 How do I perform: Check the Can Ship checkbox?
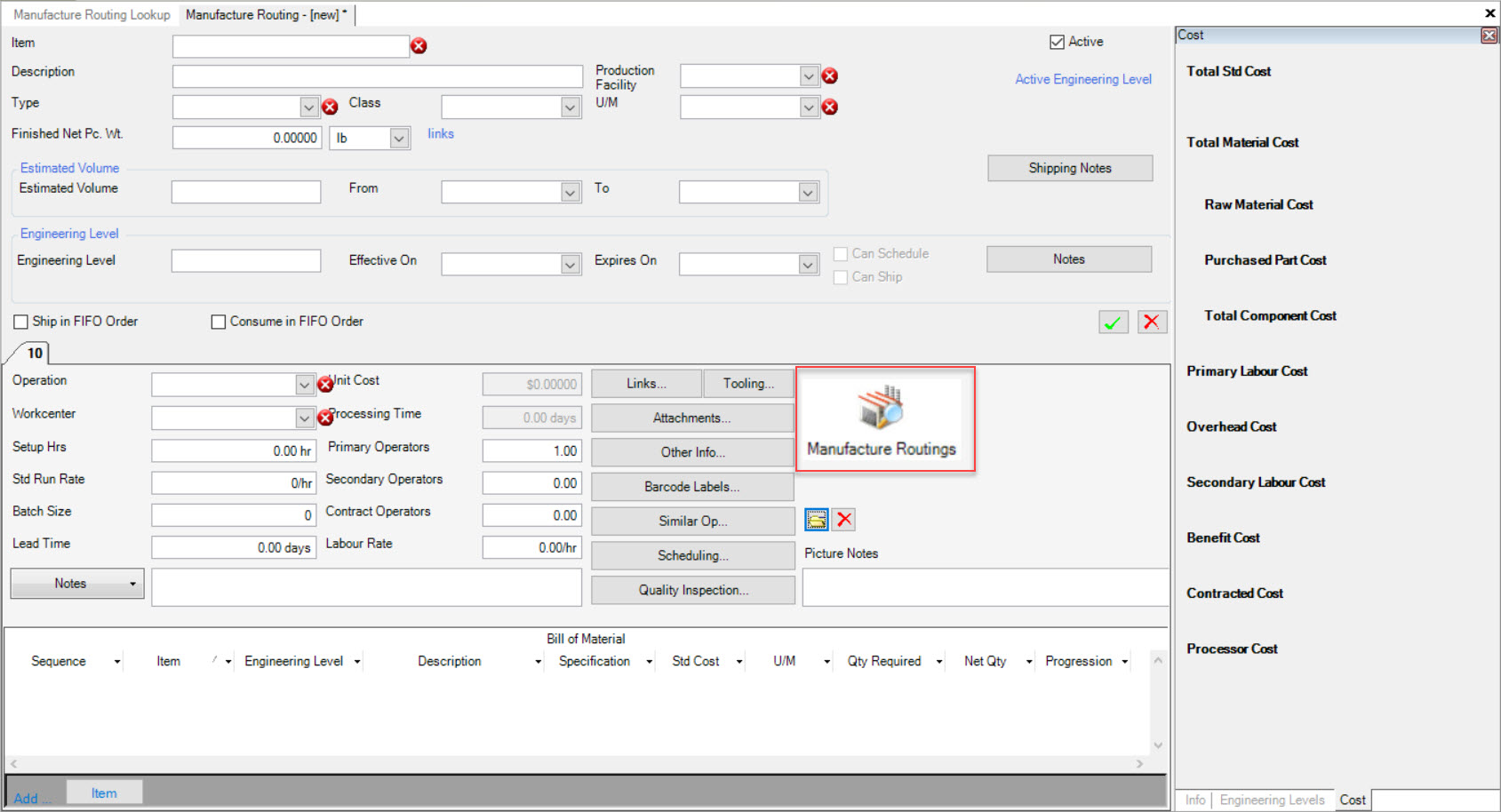pos(840,277)
